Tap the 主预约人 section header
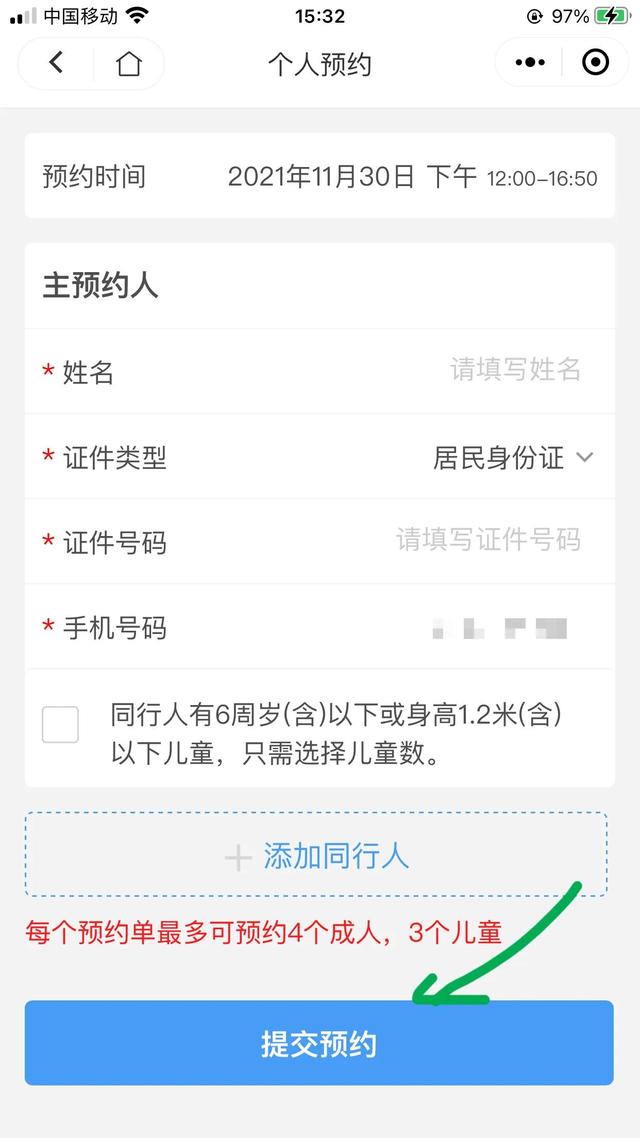 point(90,287)
